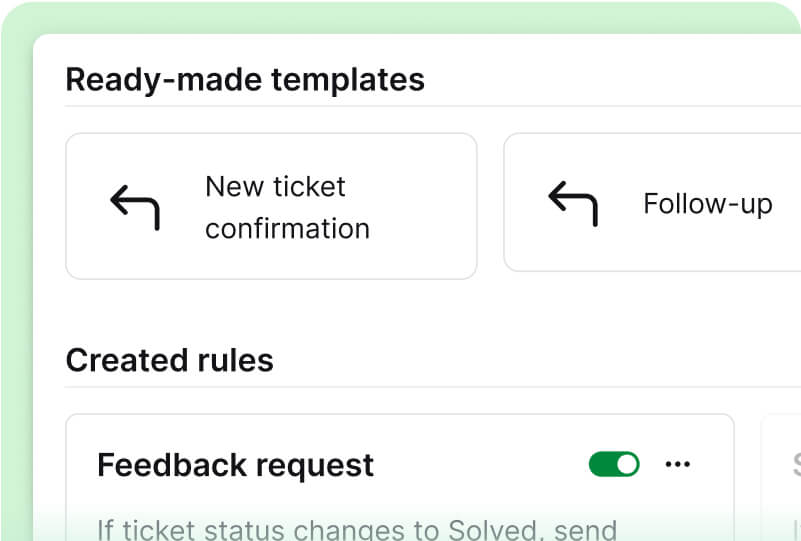Viewport: 801px width, 541px height.
Task: Click the reply arrow icon beside Follow-up
Action: click(x=573, y=203)
